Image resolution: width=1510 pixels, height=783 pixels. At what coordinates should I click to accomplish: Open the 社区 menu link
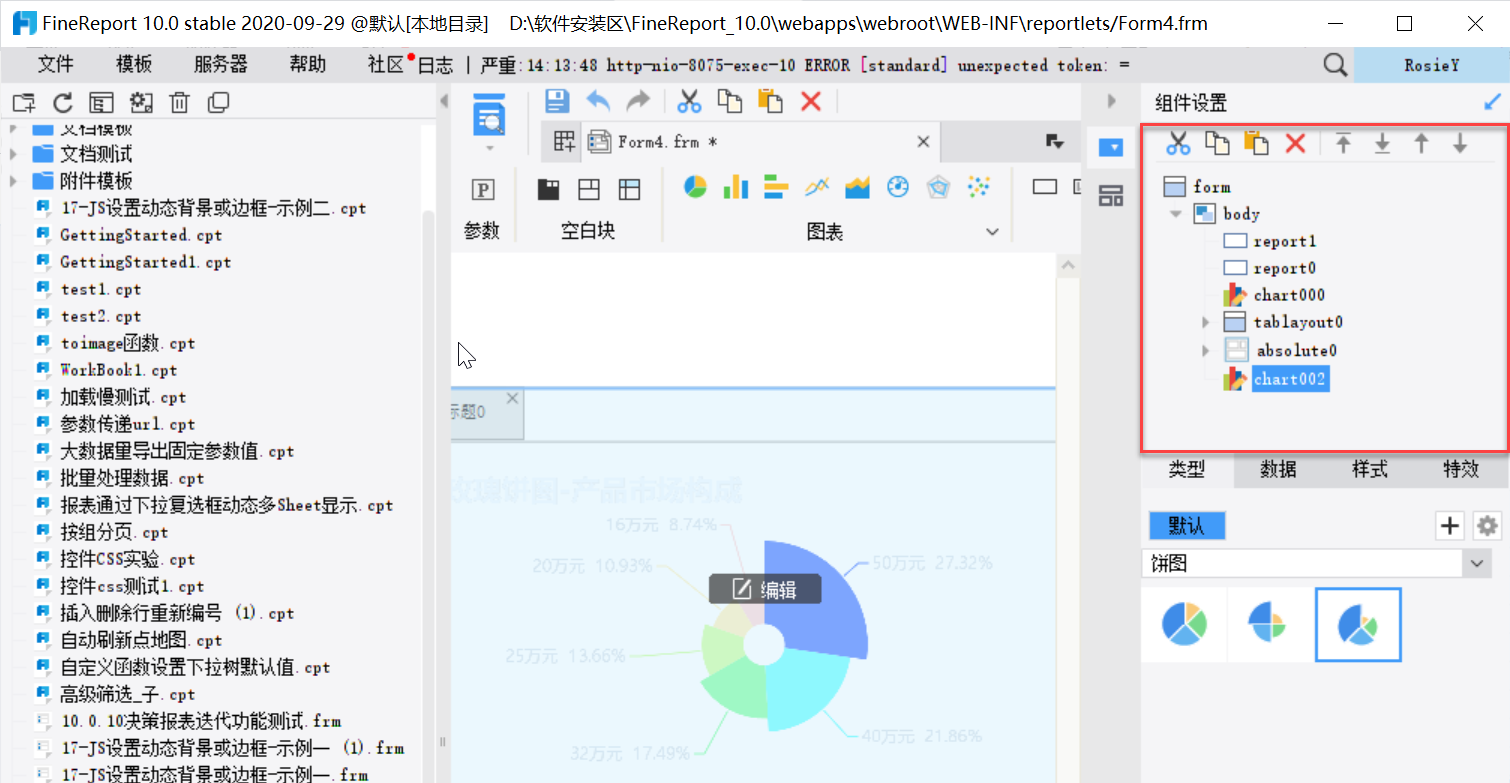pos(386,65)
